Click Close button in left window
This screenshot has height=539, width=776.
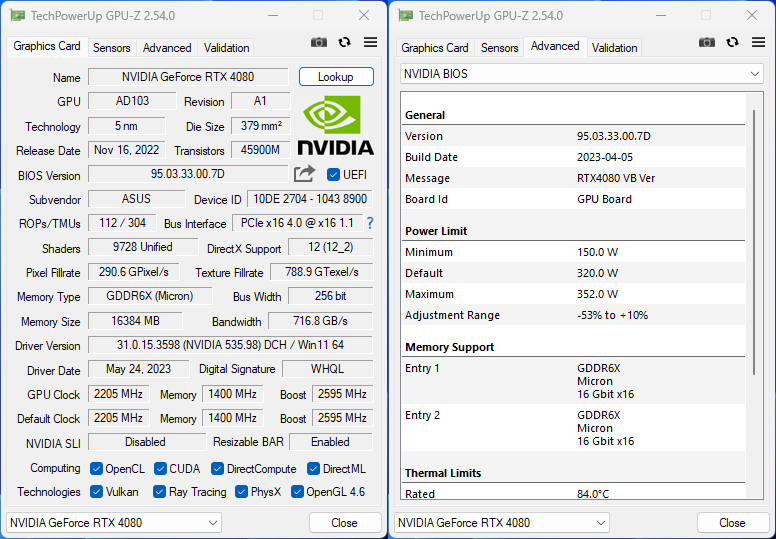(x=344, y=523)
